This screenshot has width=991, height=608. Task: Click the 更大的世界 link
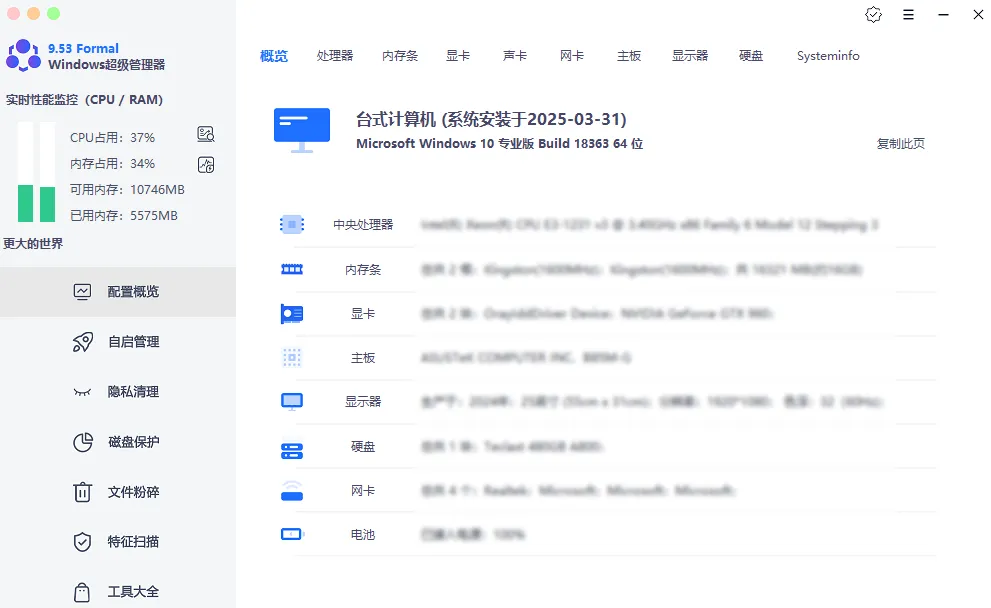[x=33, y=244]
